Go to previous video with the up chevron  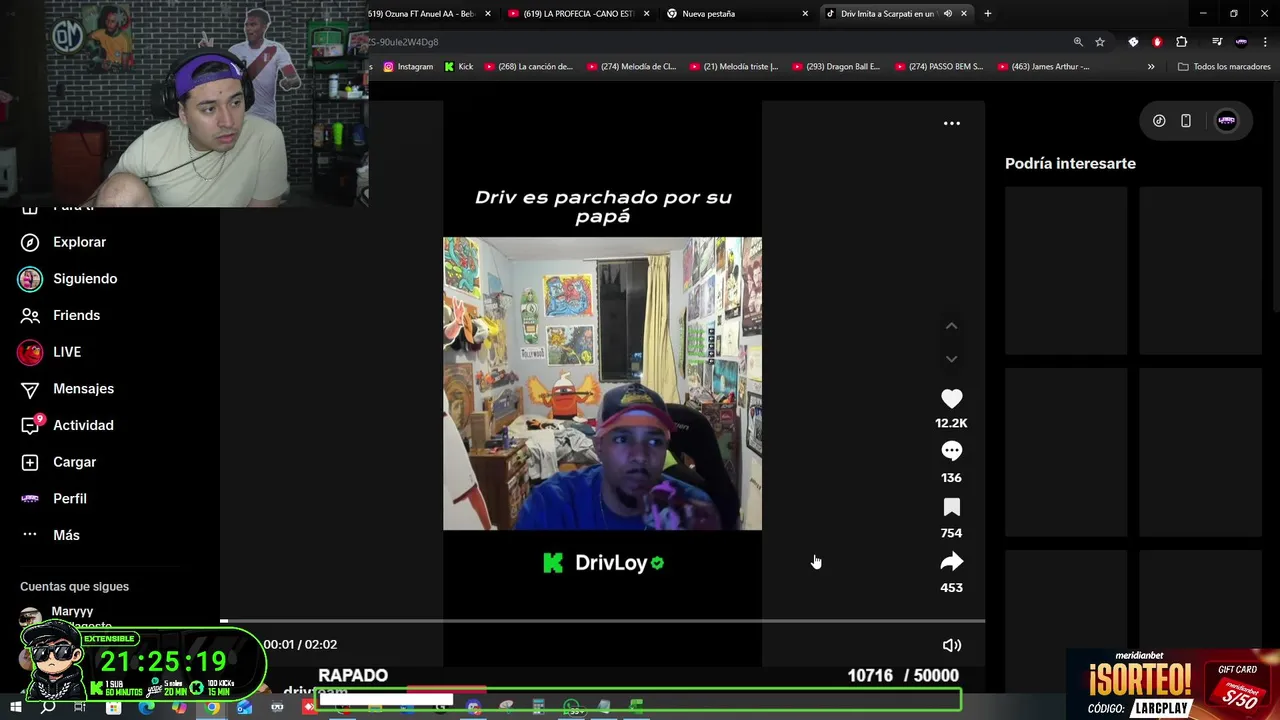tap(951, 326)
